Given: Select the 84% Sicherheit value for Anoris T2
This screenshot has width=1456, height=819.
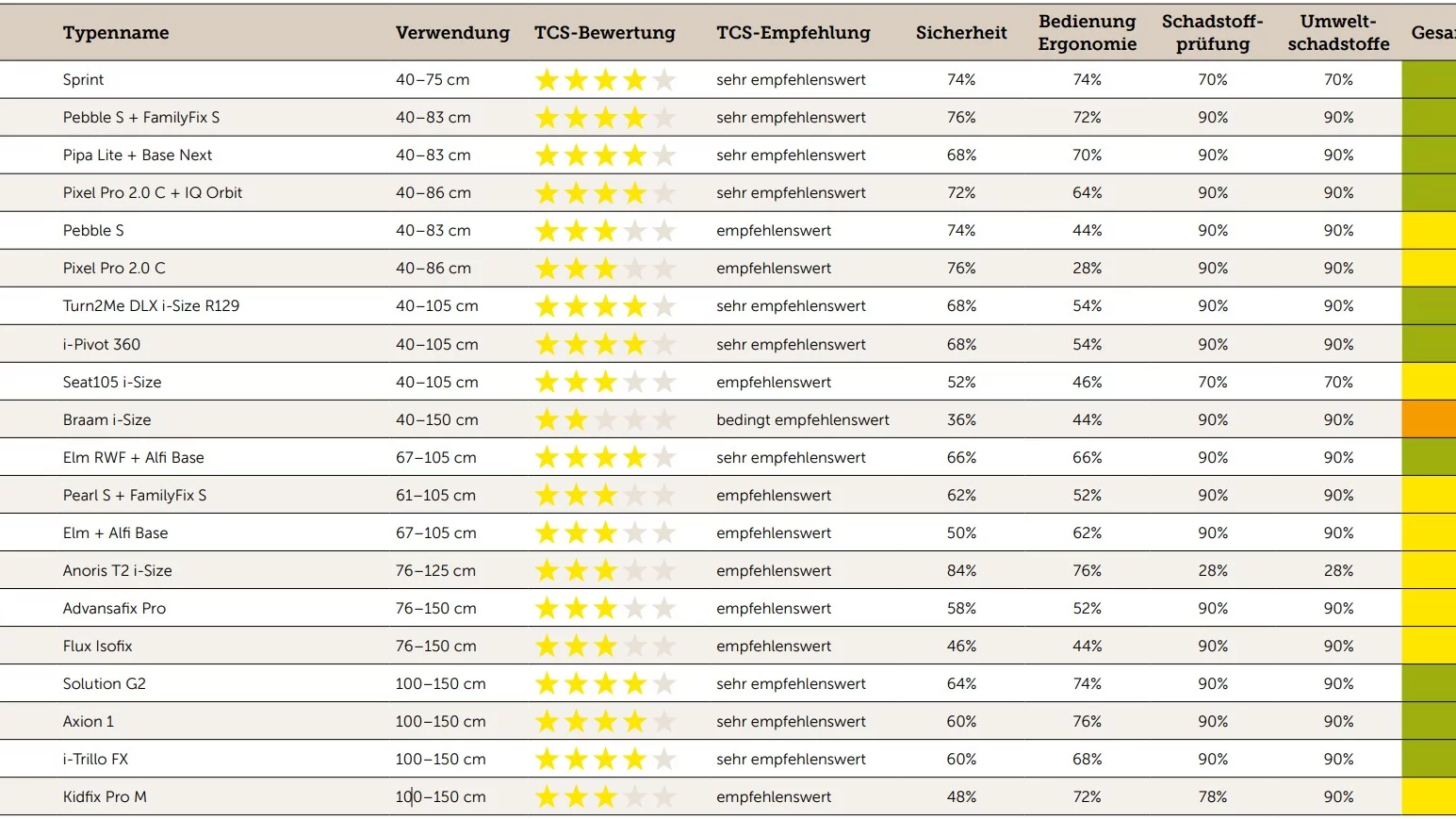Looking at the screenshot, I should tap(961, 570).
